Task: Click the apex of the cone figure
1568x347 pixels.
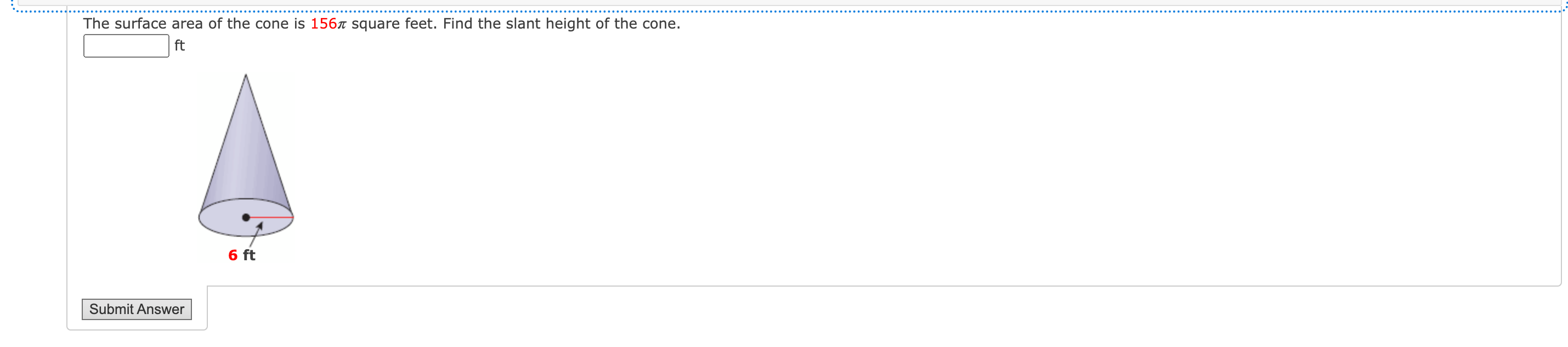Action: [246, 76]
